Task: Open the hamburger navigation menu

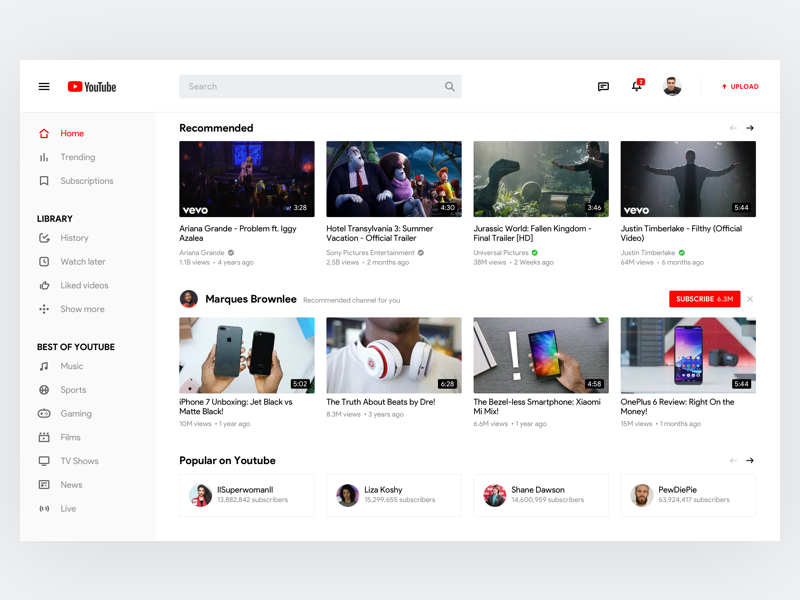Action: 43,86
